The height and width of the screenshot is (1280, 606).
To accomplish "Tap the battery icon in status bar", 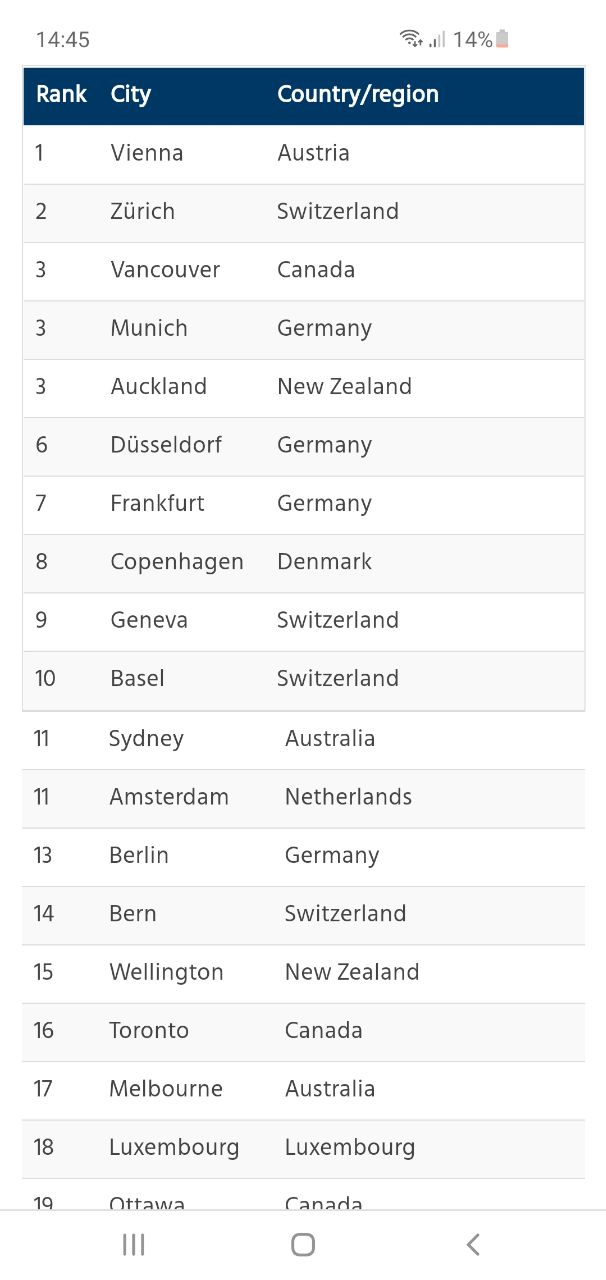I will click(x=502, y=39).
